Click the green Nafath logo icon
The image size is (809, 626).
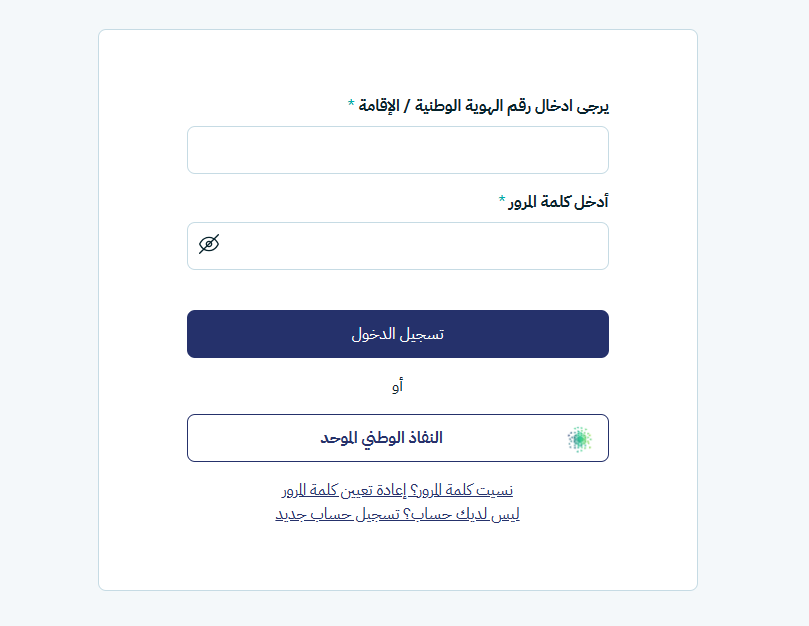click(580, 438)
